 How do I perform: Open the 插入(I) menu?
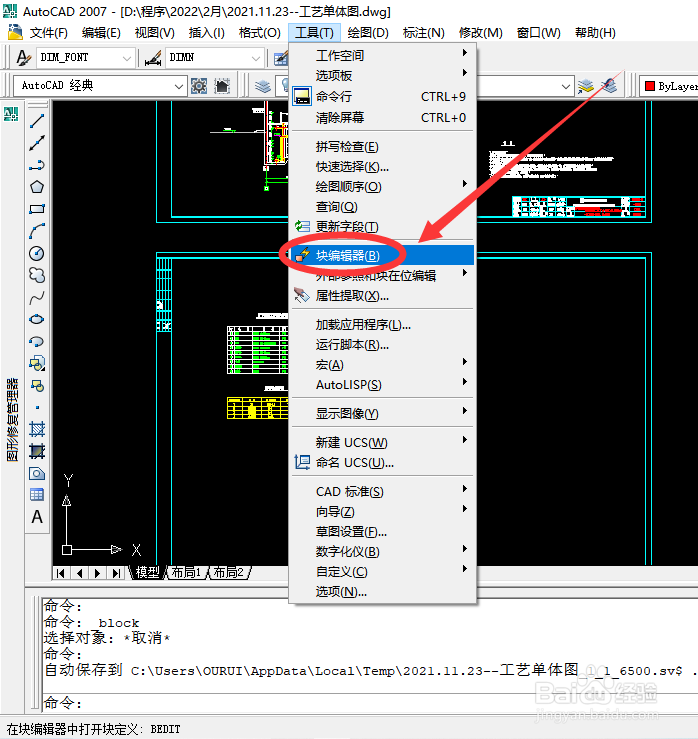click(x=206, y=33)
